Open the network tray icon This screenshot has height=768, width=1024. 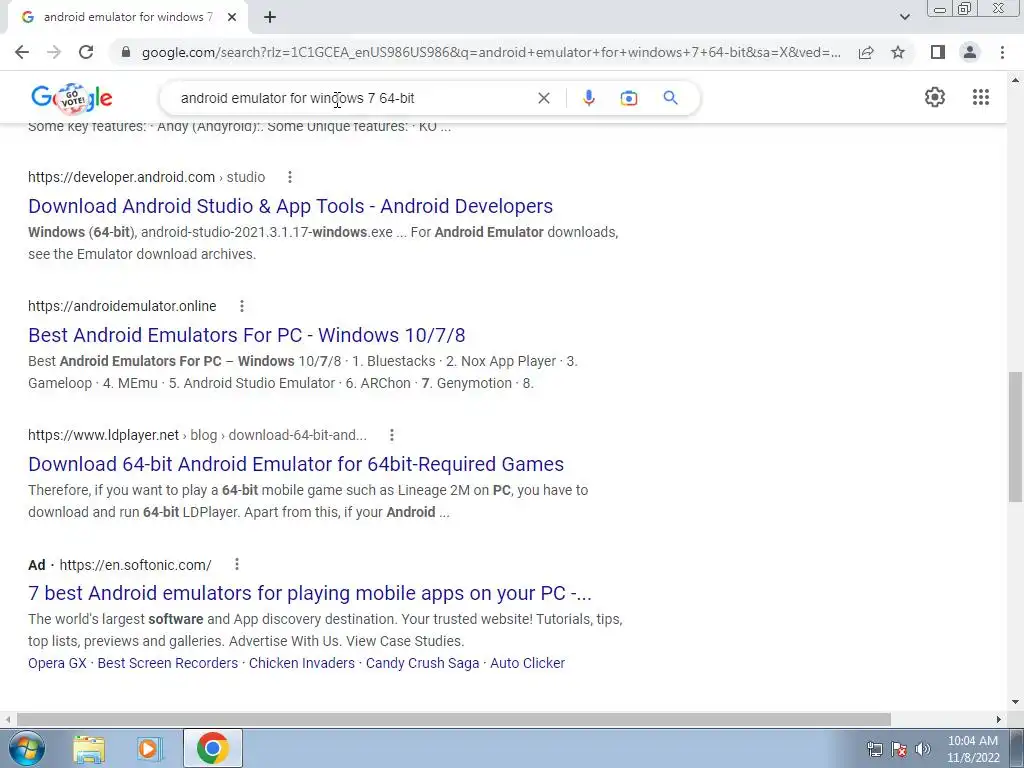pyautogui.click(x=874, y=749)
